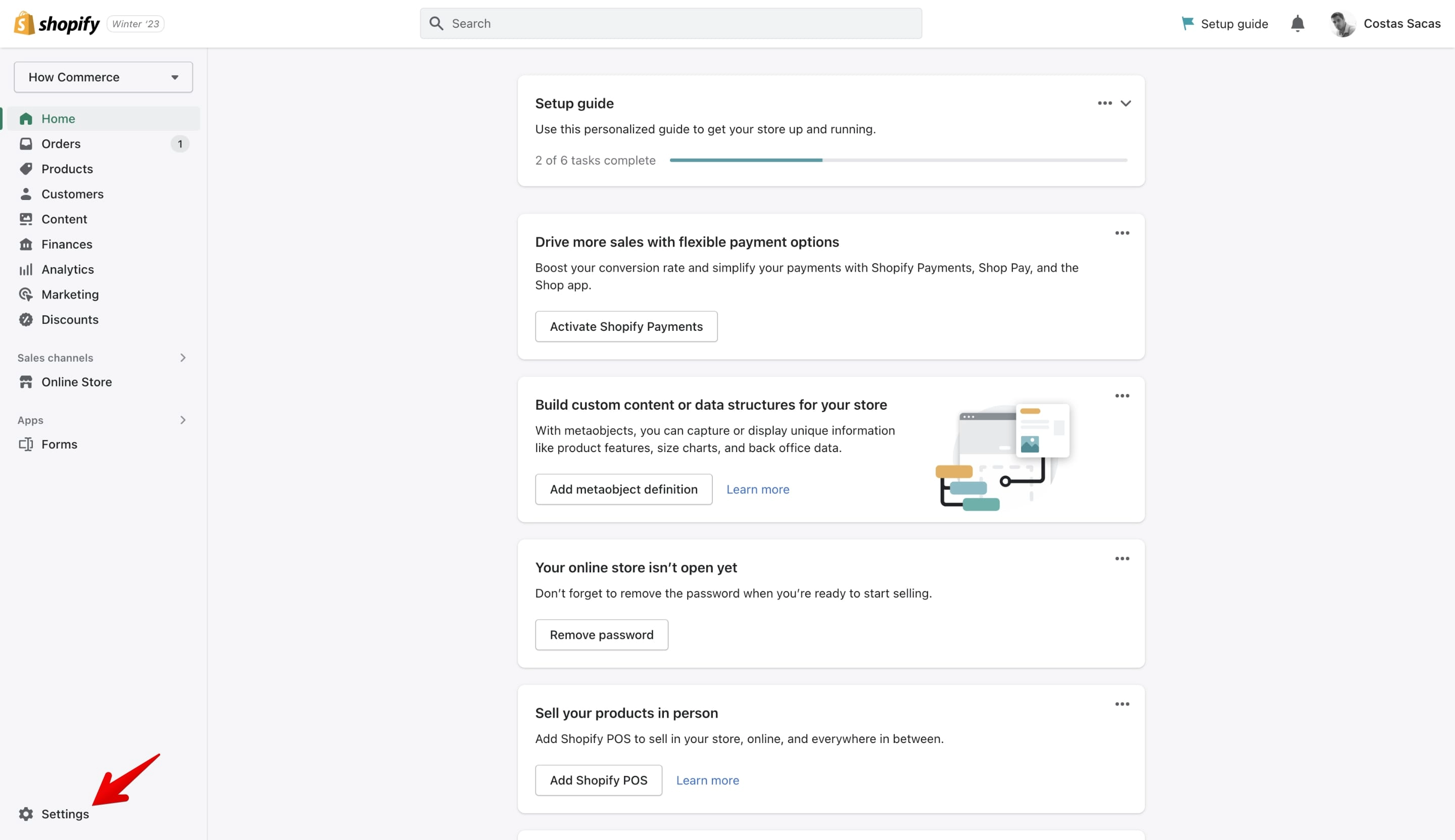Click the Forms app icon
This screenshot has width=1455, height=840.
click(26, 444)
